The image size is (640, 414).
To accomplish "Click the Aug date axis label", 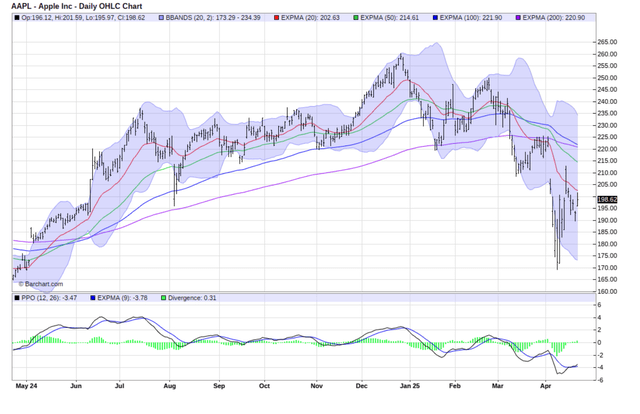I will (169, 386).
